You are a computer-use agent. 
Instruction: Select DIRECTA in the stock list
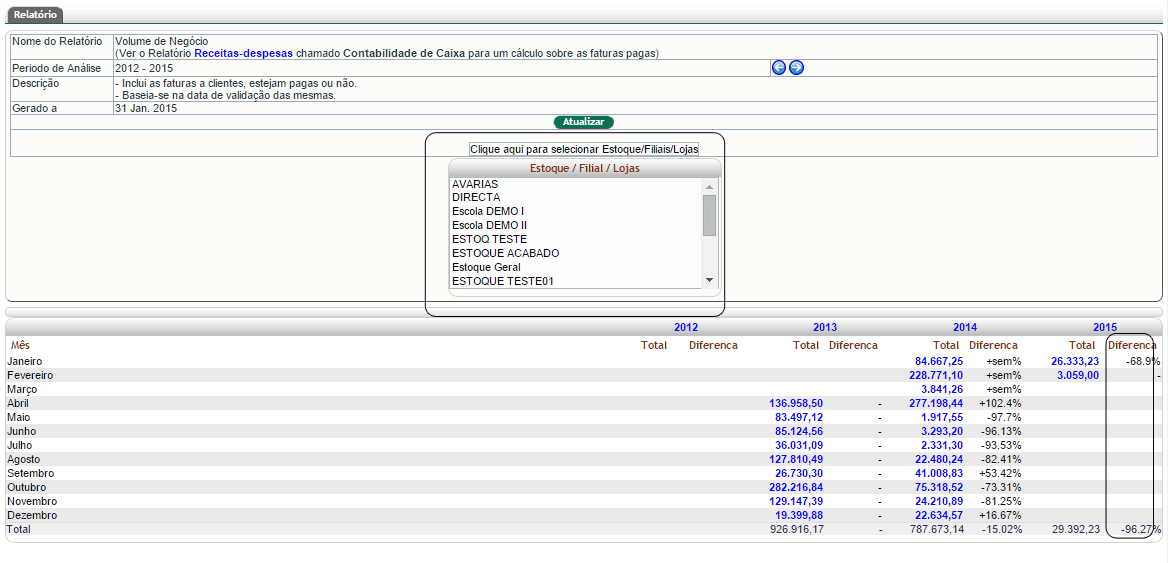tap(576, 197)
